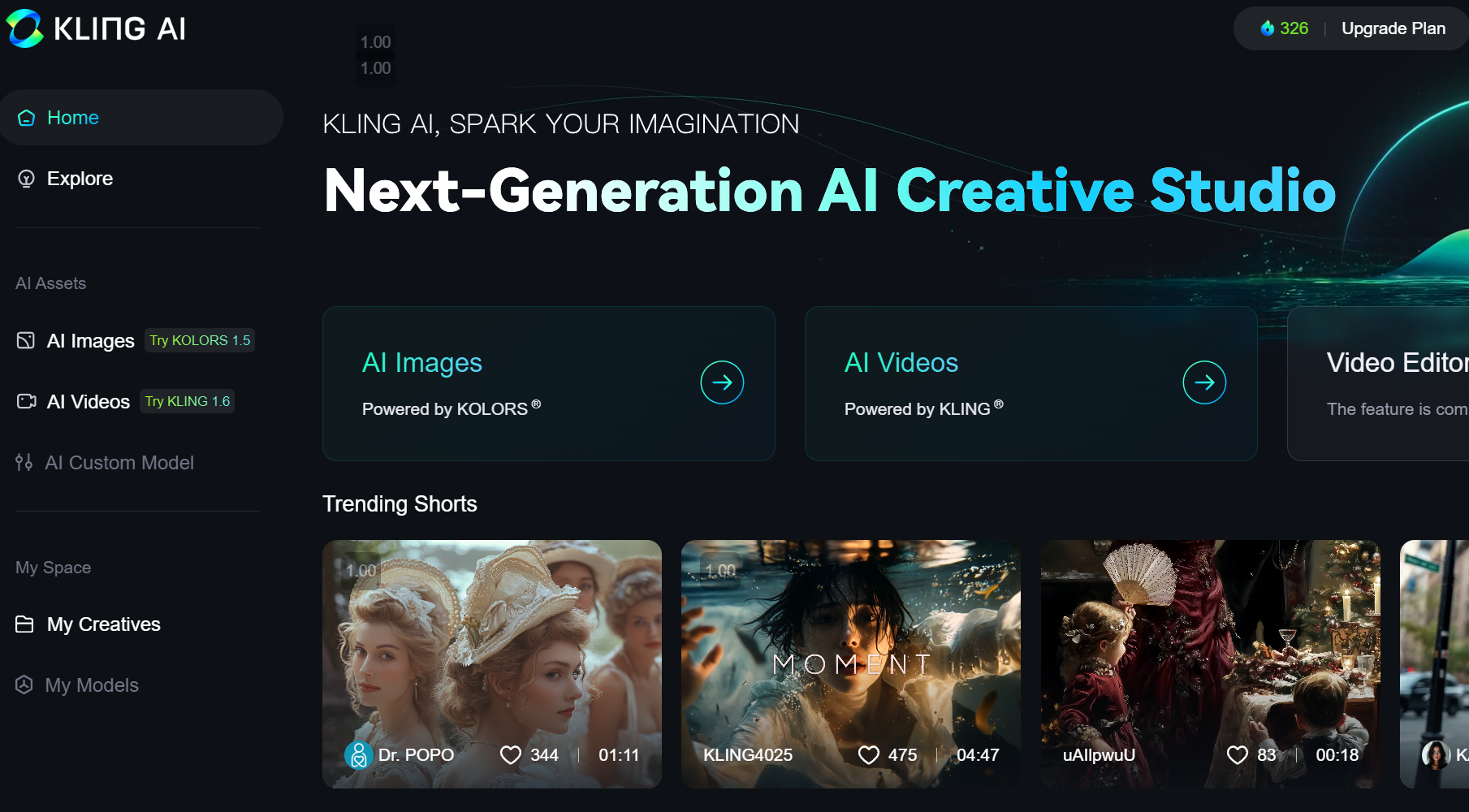The height and width of the screenshot is (812, 1469).
Task: Like the Dr. POPO short
Action: tap(511, 755)
